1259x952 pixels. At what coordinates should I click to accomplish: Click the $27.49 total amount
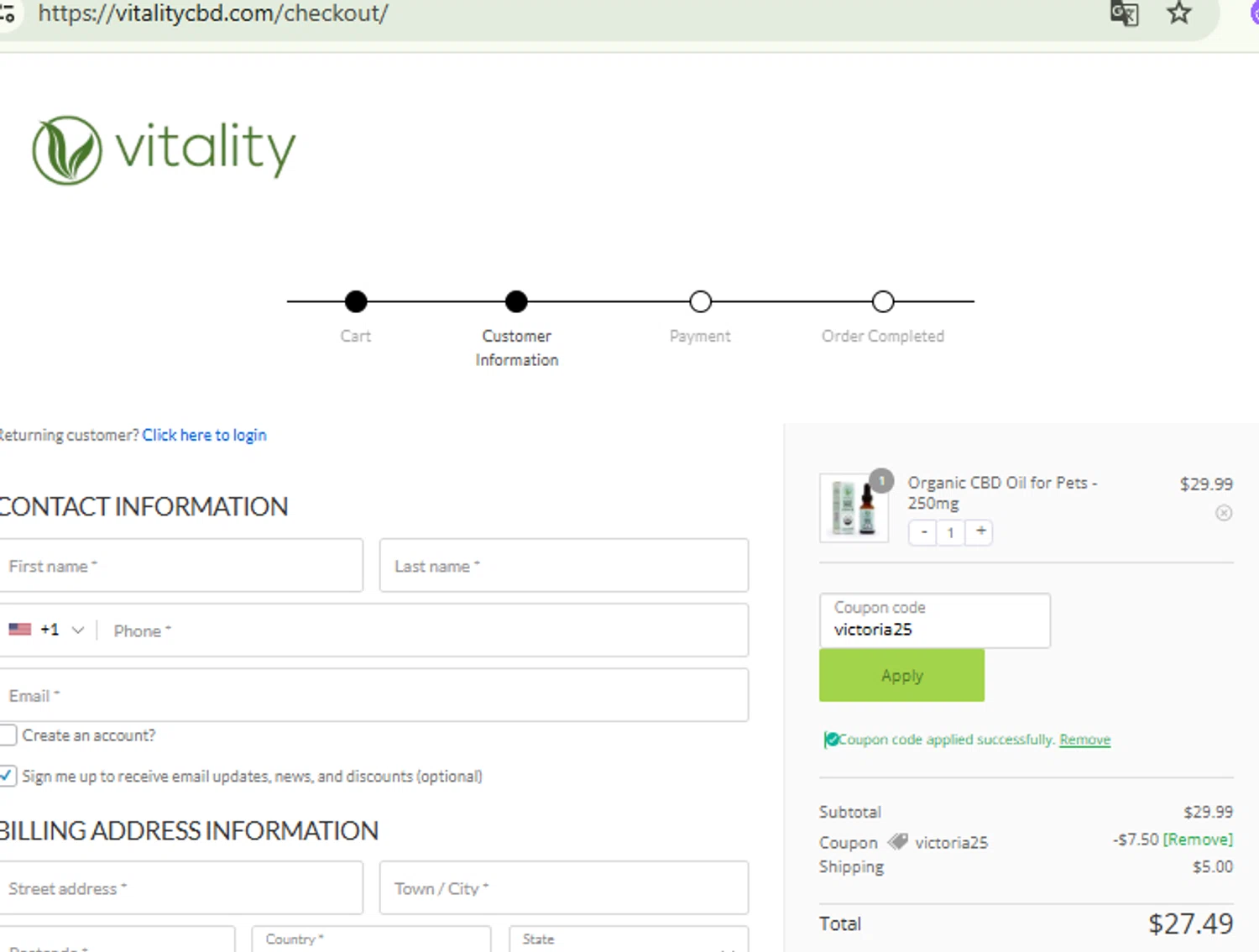(1190, 923)
